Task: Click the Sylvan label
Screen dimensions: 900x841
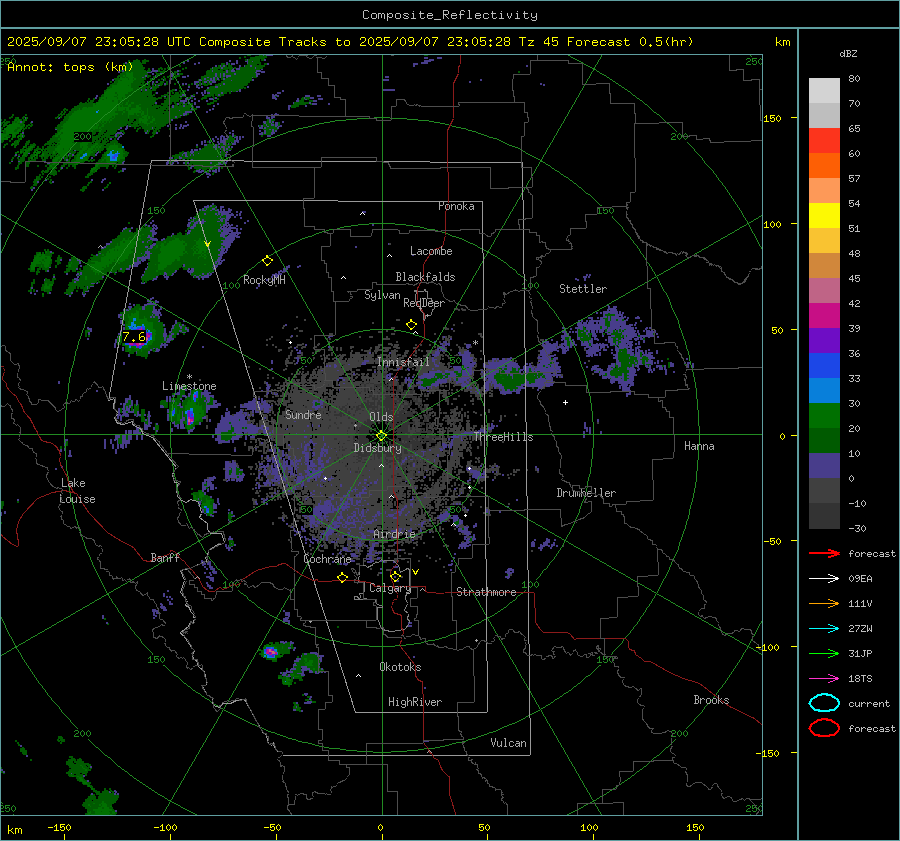Action: coord(382,295)
